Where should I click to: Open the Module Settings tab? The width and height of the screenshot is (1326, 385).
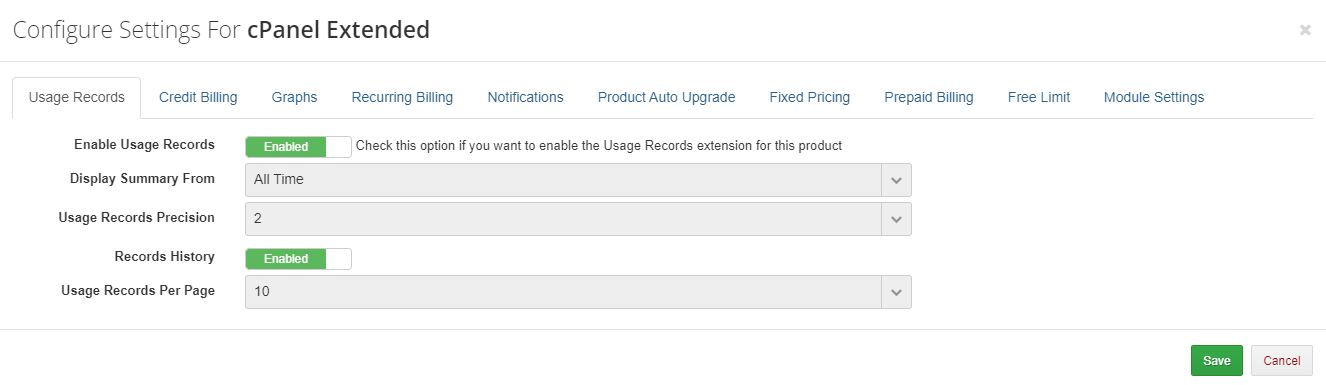point(1153,98)
